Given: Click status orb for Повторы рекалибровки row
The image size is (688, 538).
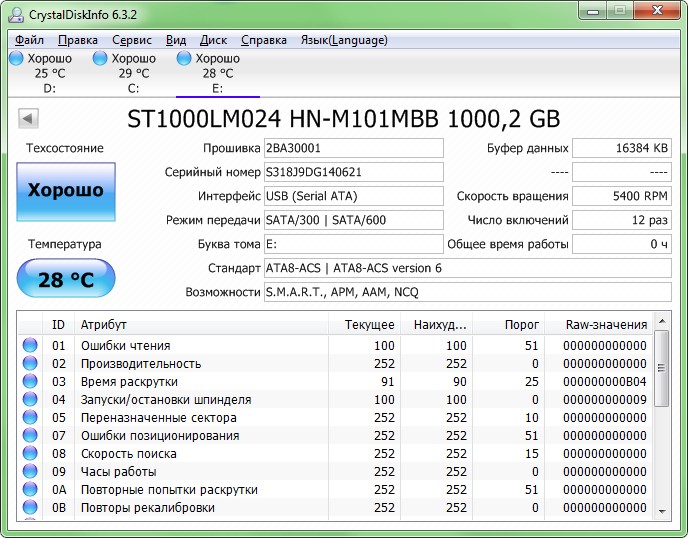Looking at the screenshot, I should coord(30,507).
